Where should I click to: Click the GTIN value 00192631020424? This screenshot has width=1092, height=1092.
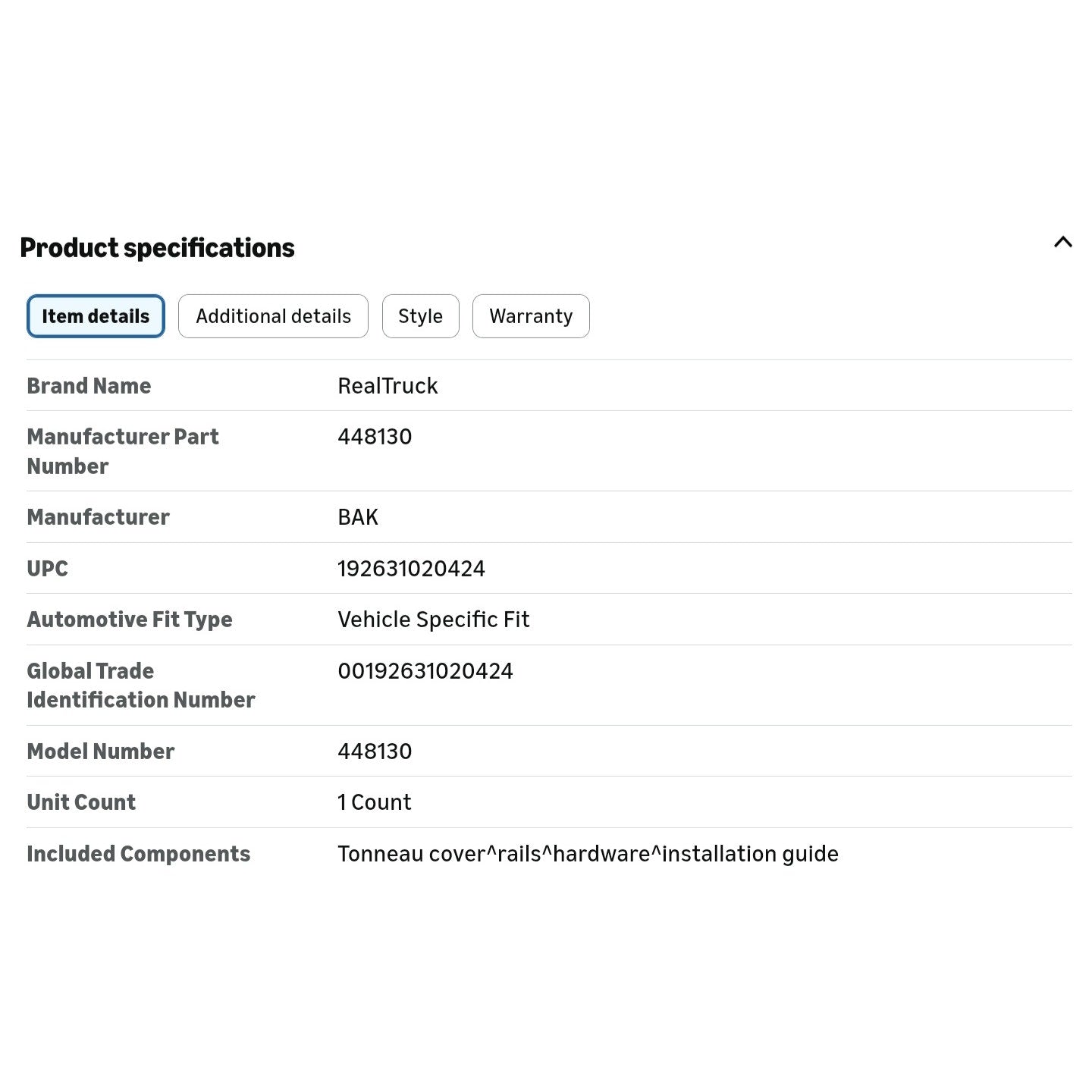click(x=425, y=671)
